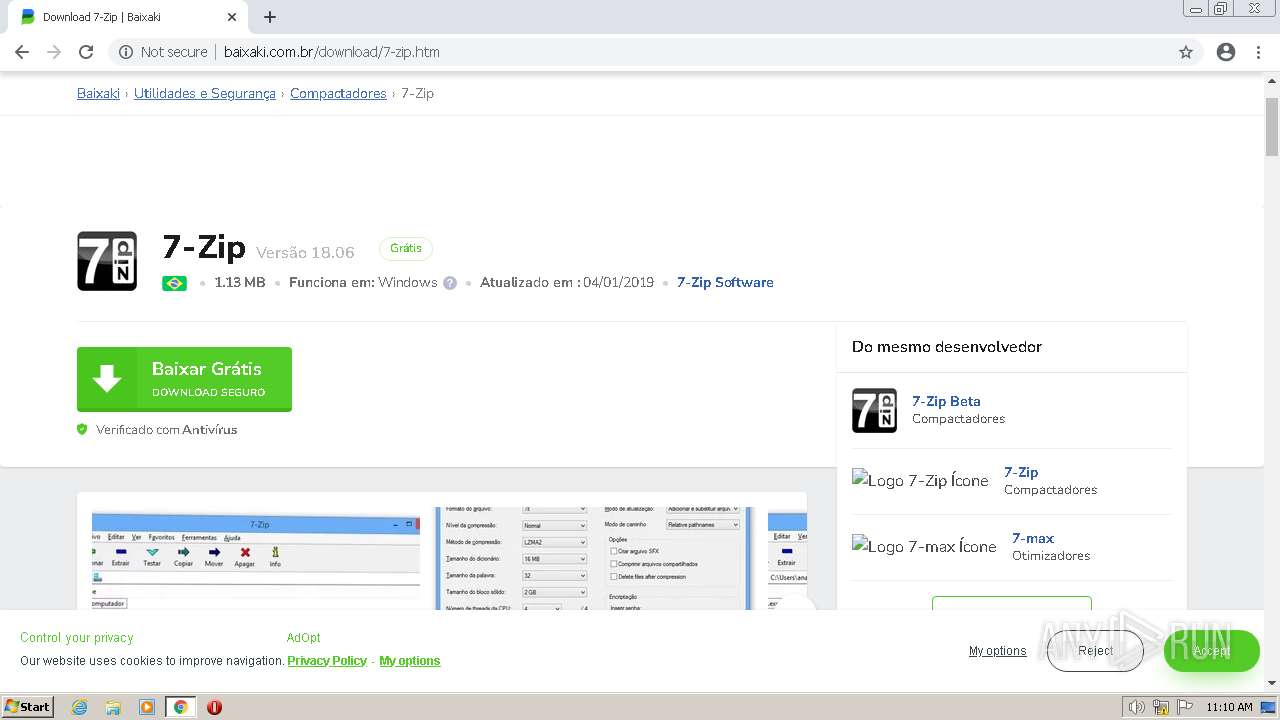Click the Action Center flag tray icon
Viewport: 1280px width, 720px height.
tap(1185, 707)
